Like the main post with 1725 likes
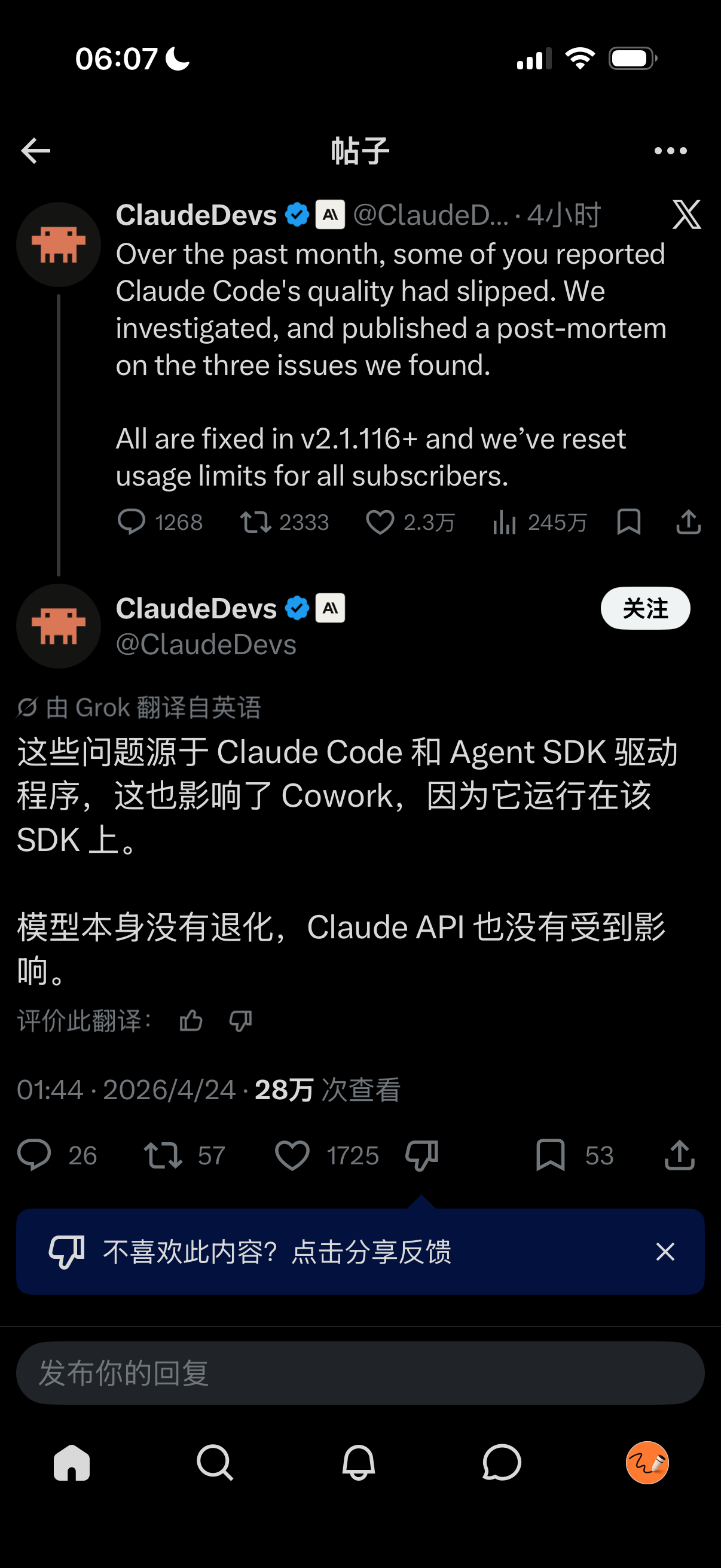 coord(326,1155)
